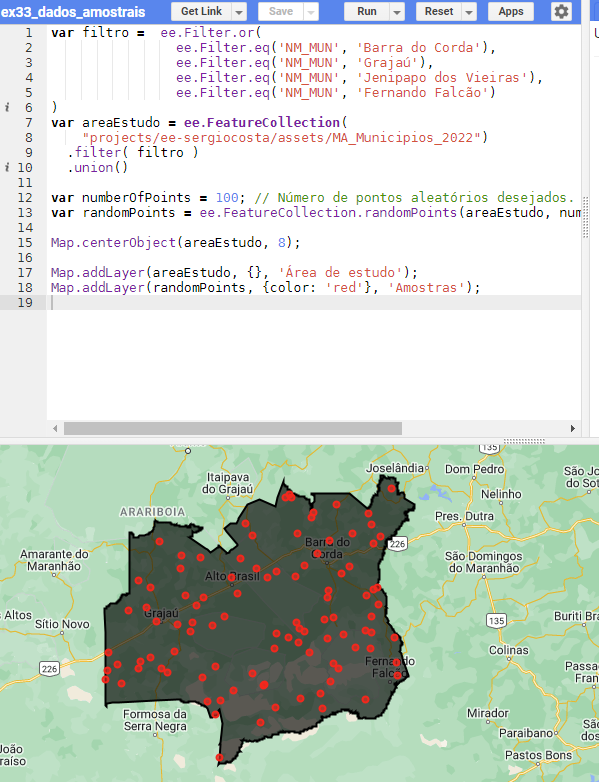599x782 pixels.
Task: Click the Save button
Action: pos(281,11)
